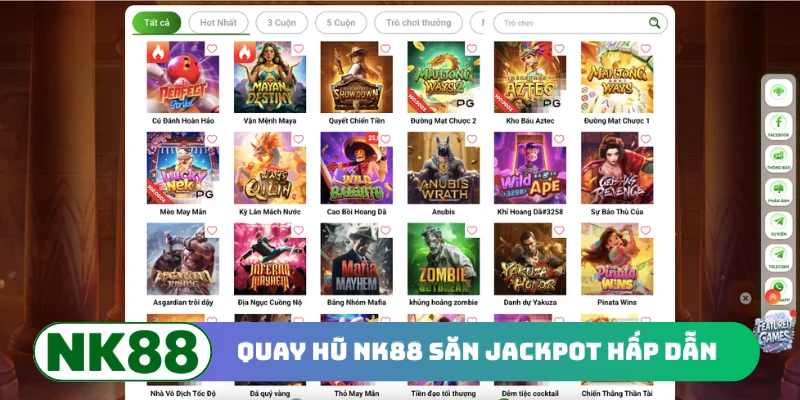Open the Perfect Strike game thumbnail
Screen dimensions: 800x400
(x=183, y=77)
